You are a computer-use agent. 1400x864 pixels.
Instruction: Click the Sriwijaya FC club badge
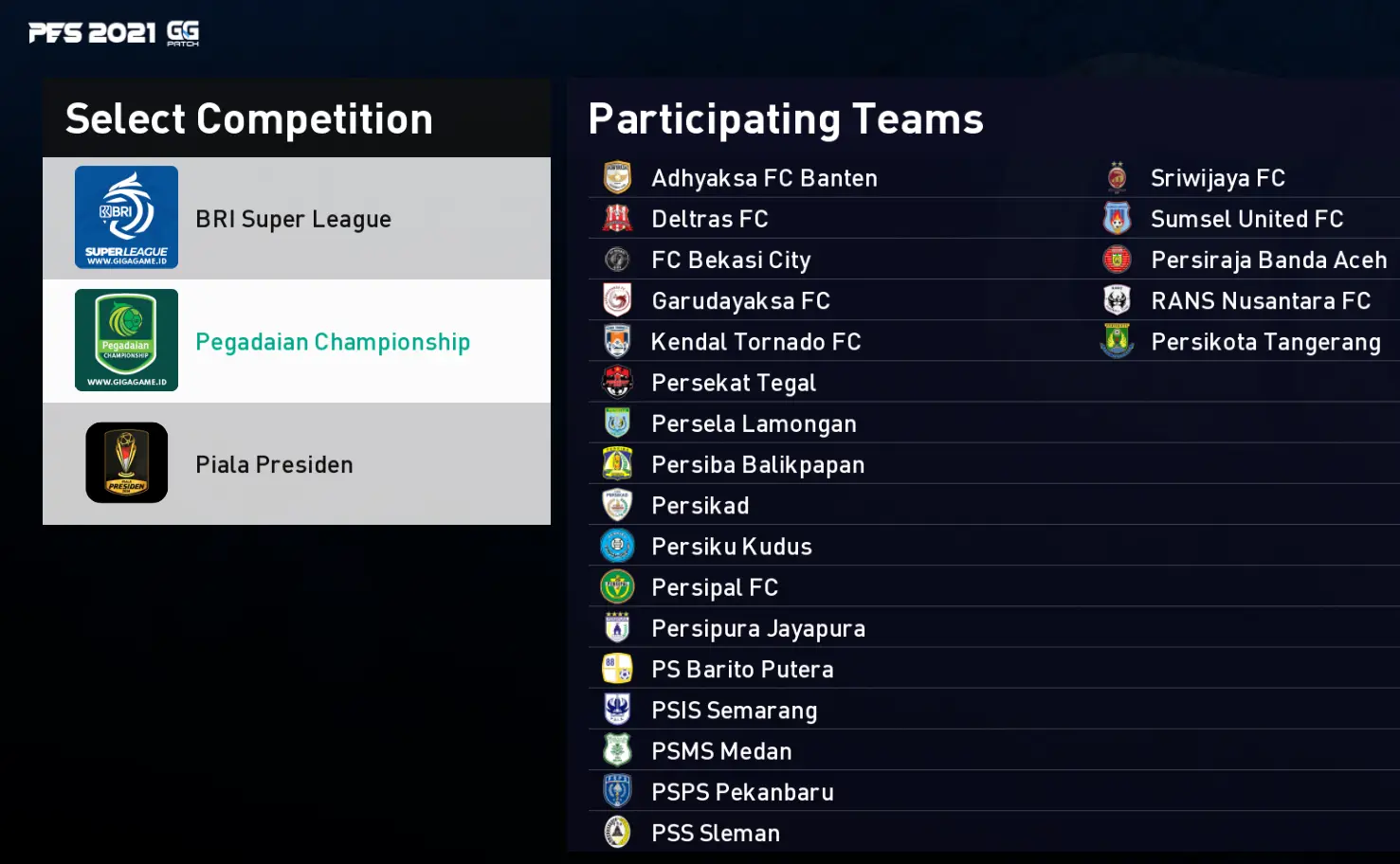coord(1117,177)
